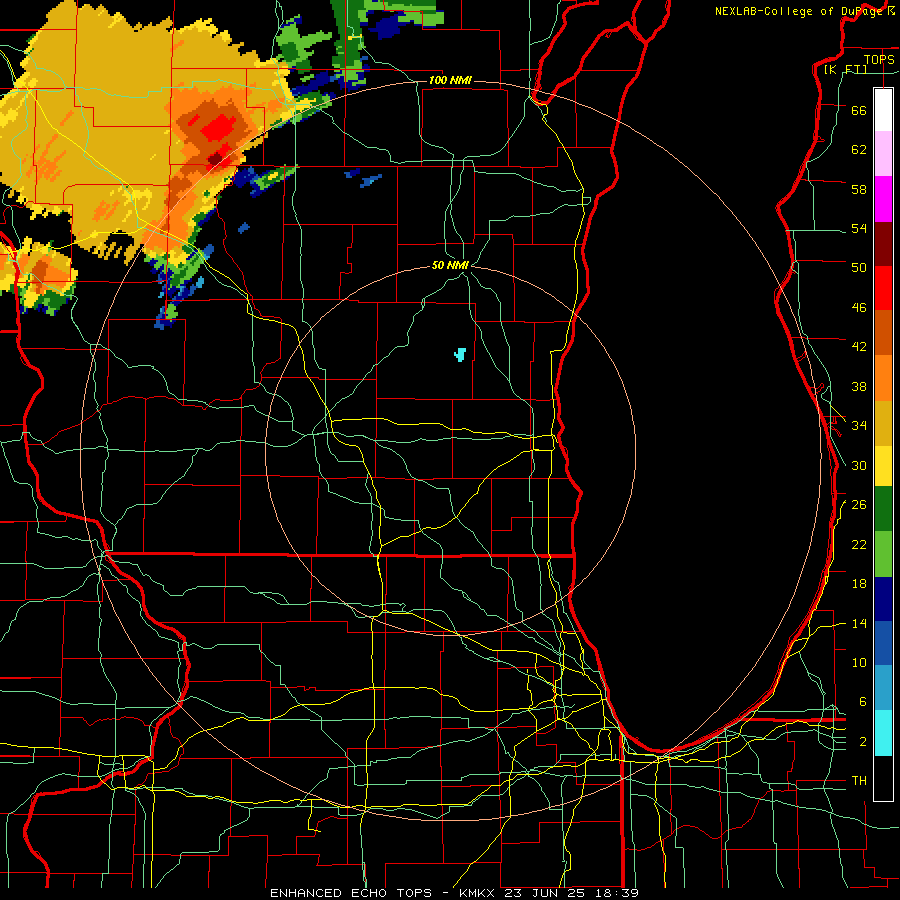Click the "NEXLAB-College of DuPage" credit text
This screenshot has height=900, width=900.
(x=800, y=11)
